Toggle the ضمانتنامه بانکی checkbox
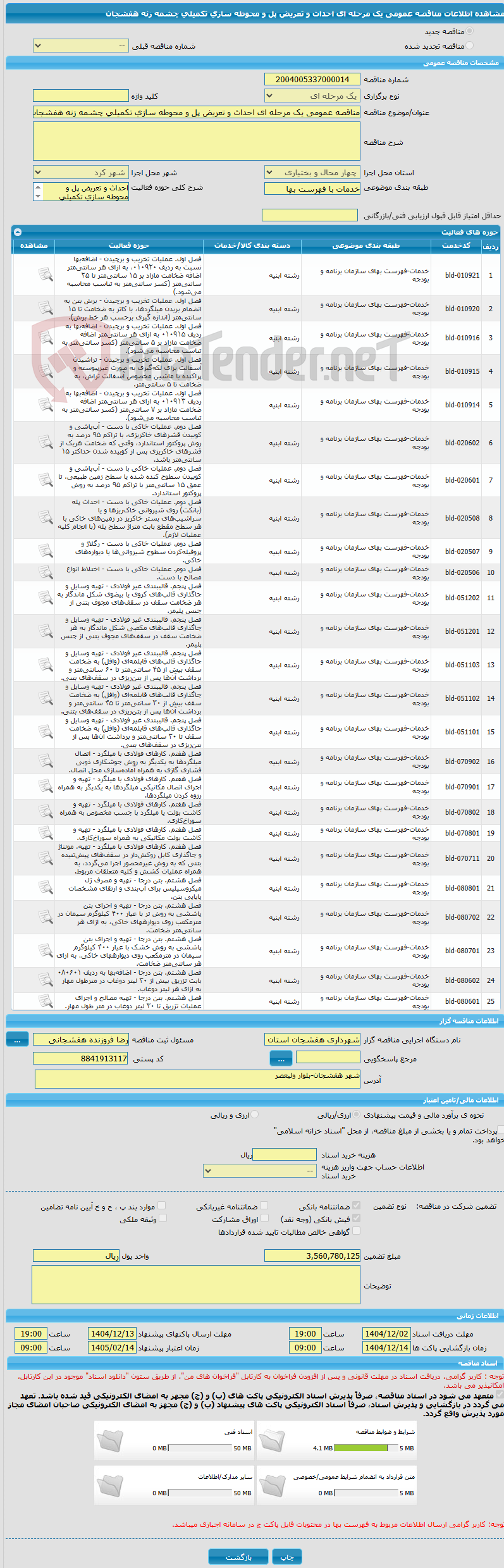Screen dimensions: 504x1568 click(x=357, y=1206)
